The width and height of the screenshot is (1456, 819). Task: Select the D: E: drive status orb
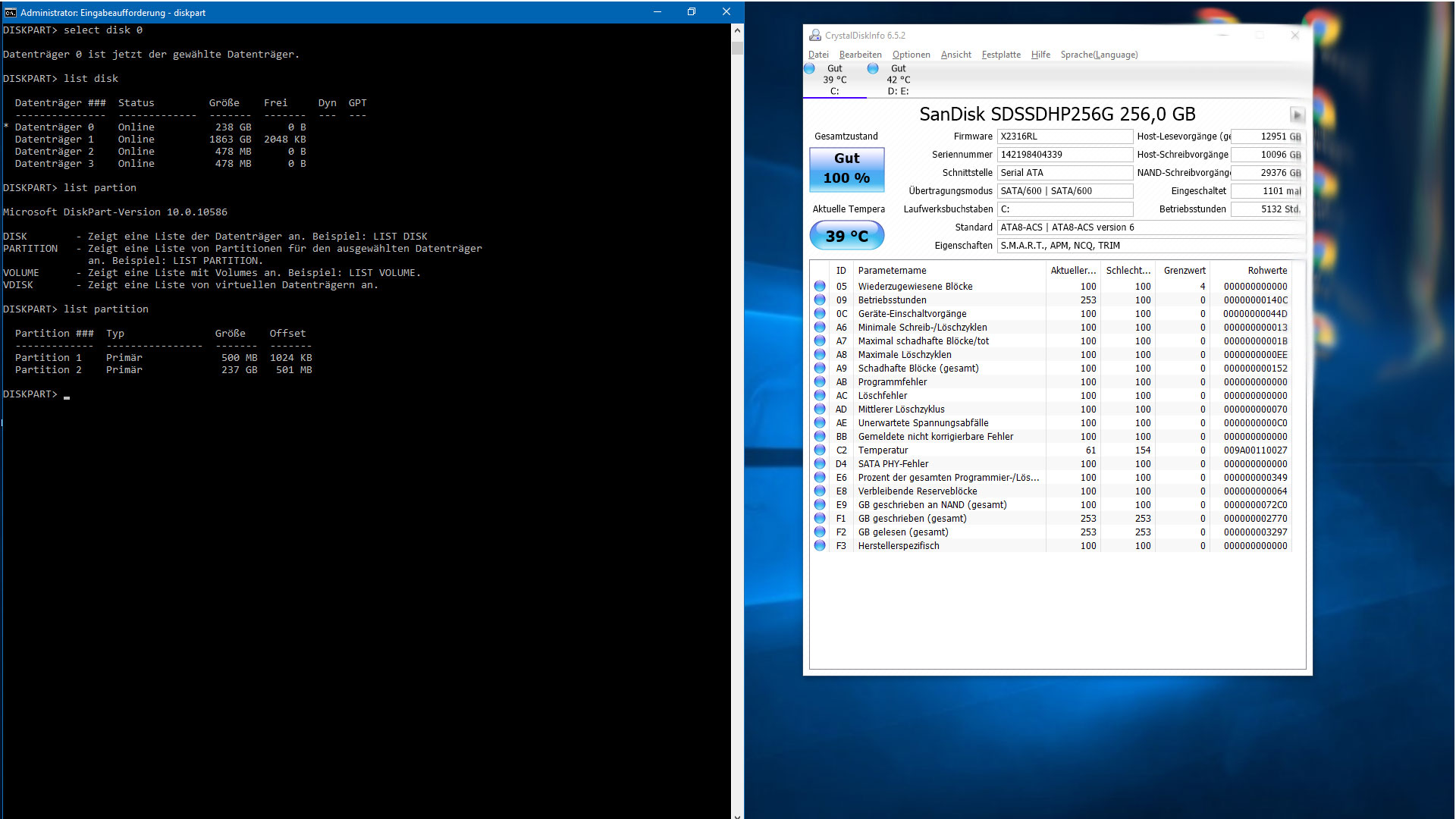873,69
